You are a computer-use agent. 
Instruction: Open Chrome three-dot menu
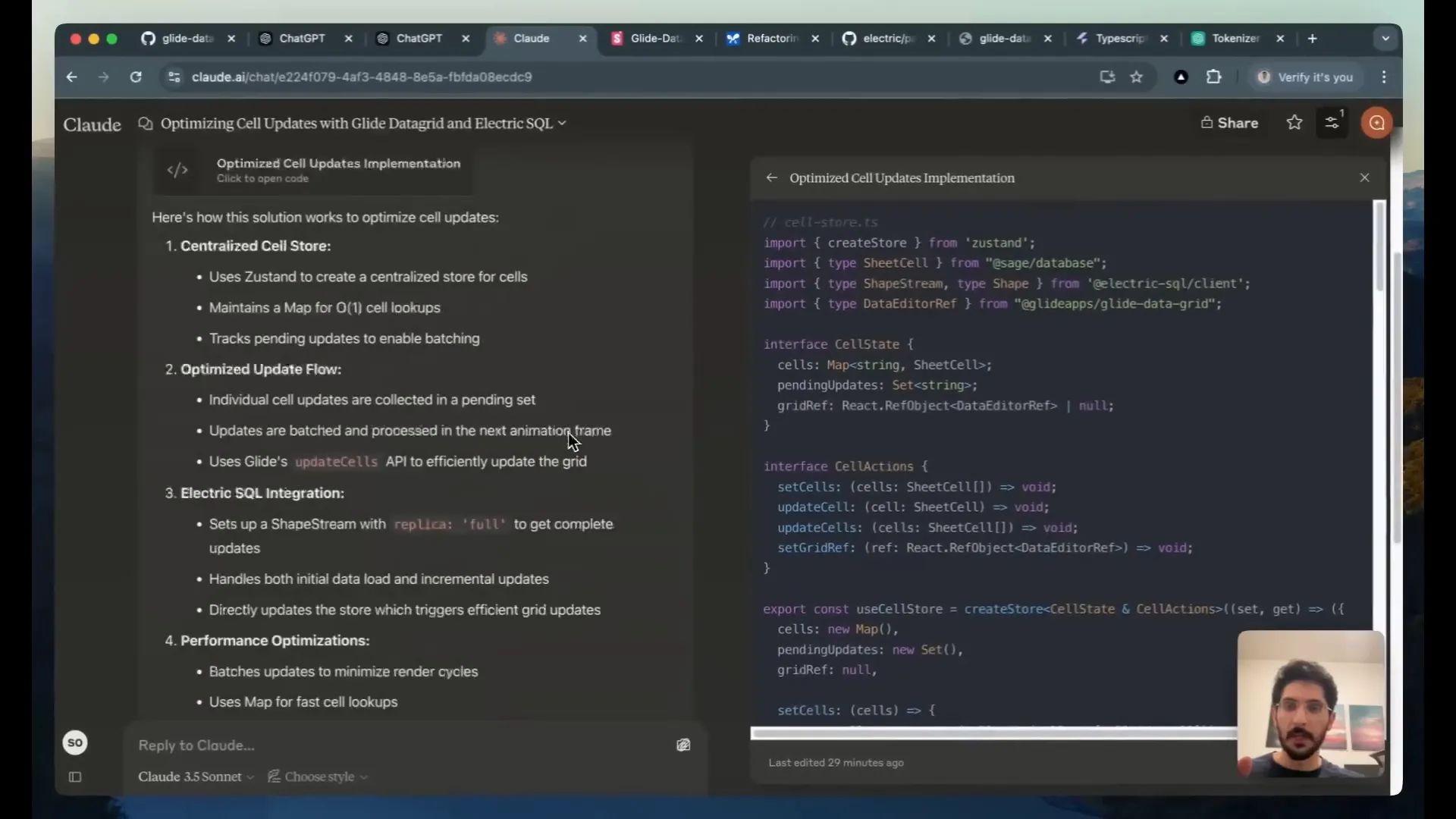[x=1384, y=77]
